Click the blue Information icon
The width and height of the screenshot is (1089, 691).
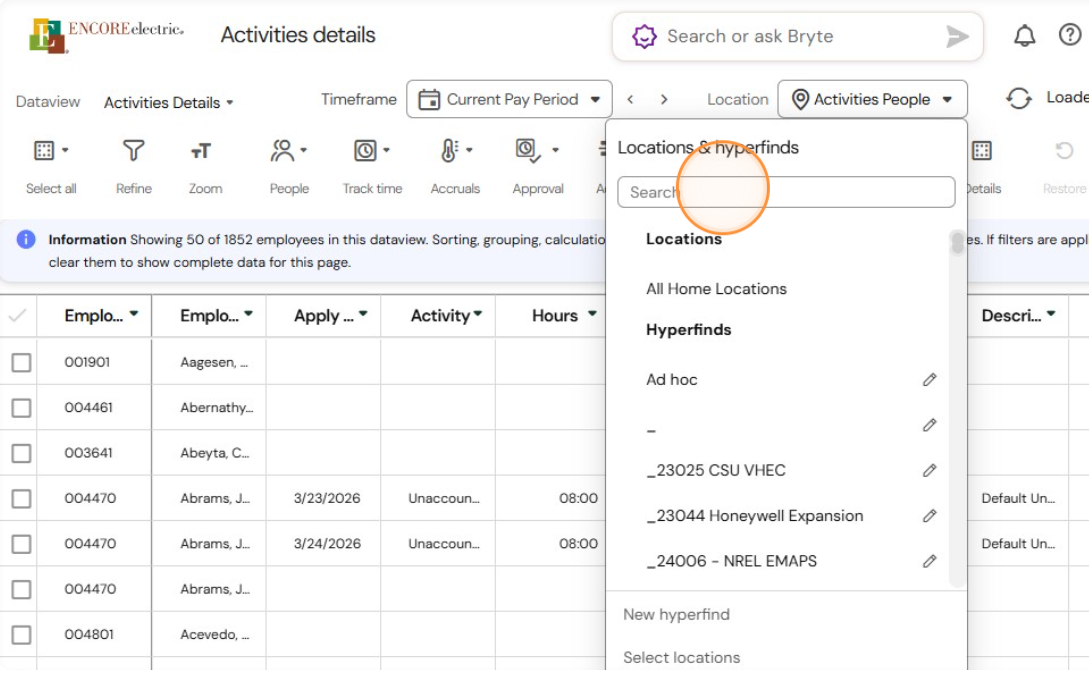click(26, 240)
